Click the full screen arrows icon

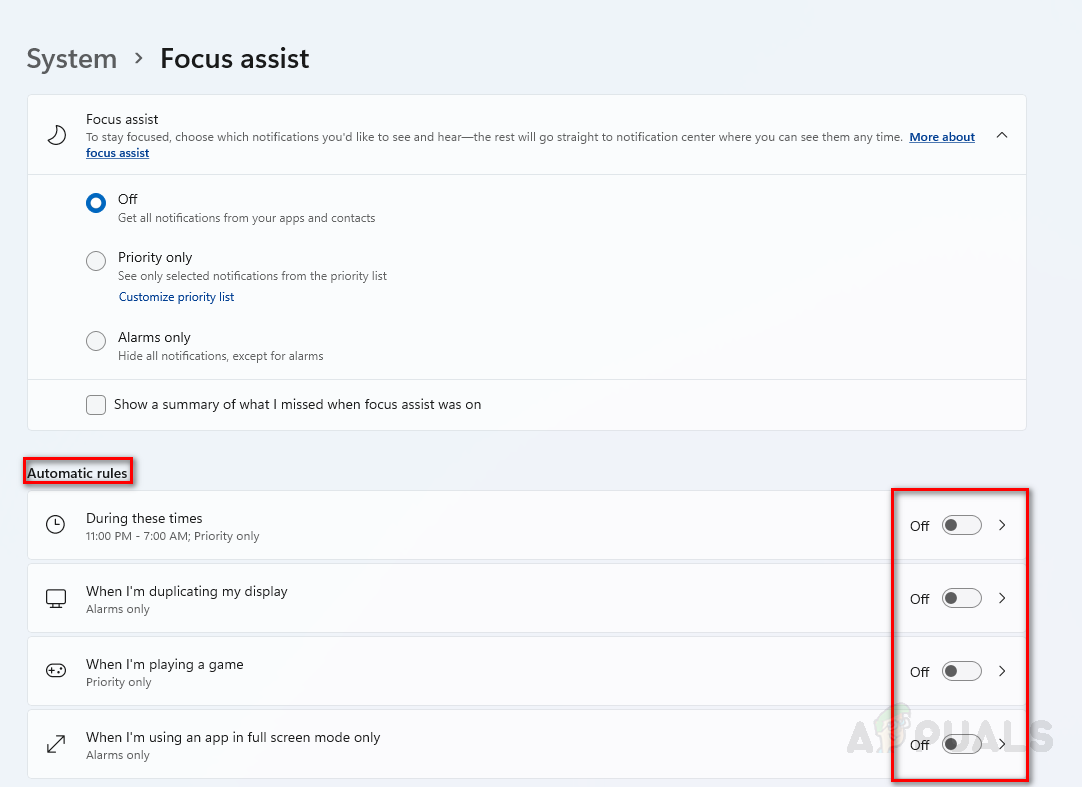coord(56,744)
